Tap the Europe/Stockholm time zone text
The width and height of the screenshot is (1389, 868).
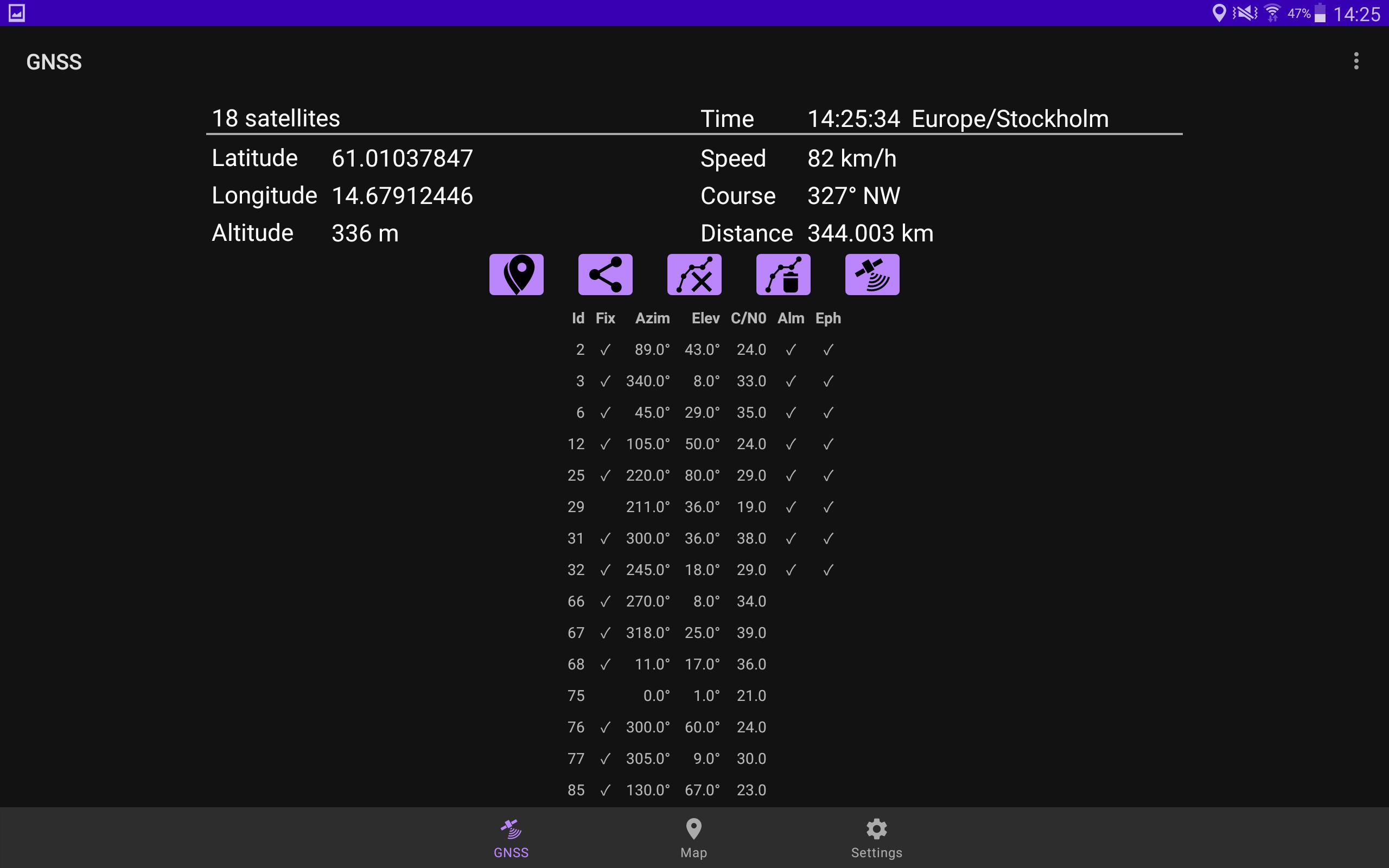(x=1010, y=119)
